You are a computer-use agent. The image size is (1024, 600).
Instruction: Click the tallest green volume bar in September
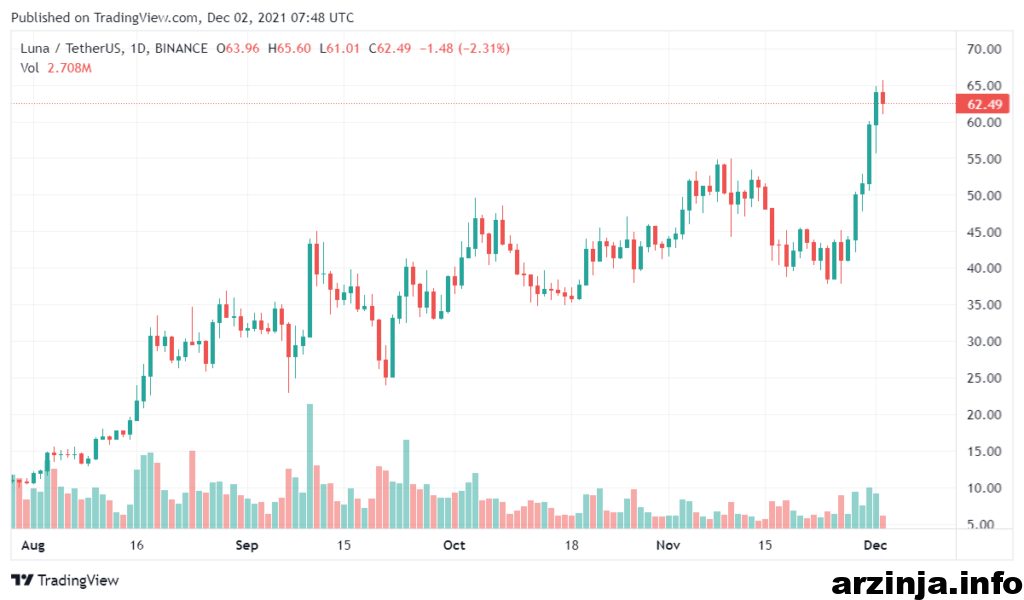[310, 466]
